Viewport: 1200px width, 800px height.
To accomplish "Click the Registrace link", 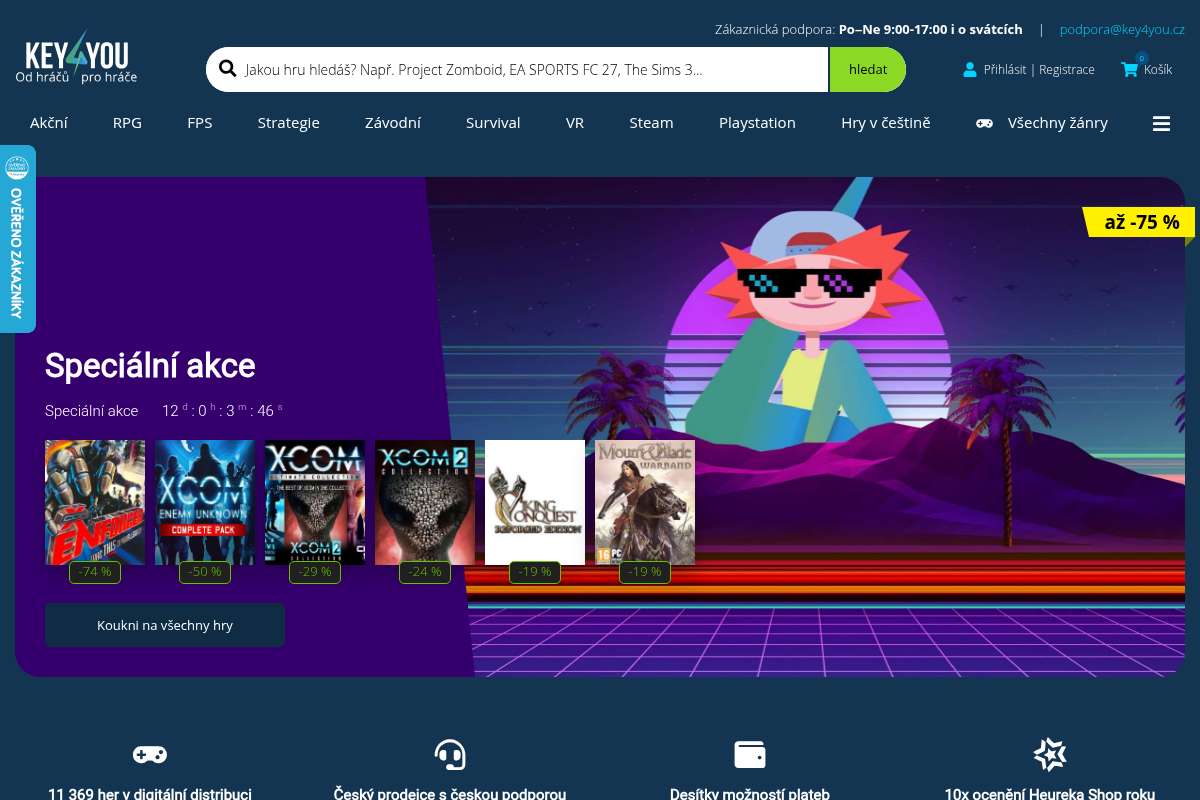I will pyautogui.click(x=1067, y=70).
